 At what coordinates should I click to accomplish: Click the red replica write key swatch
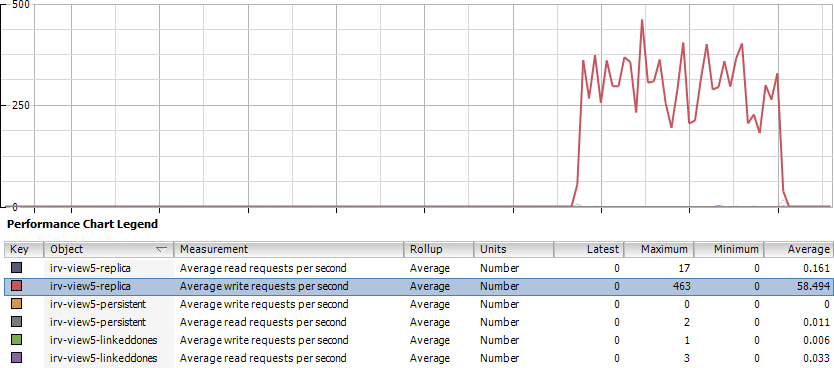(16, 286)
